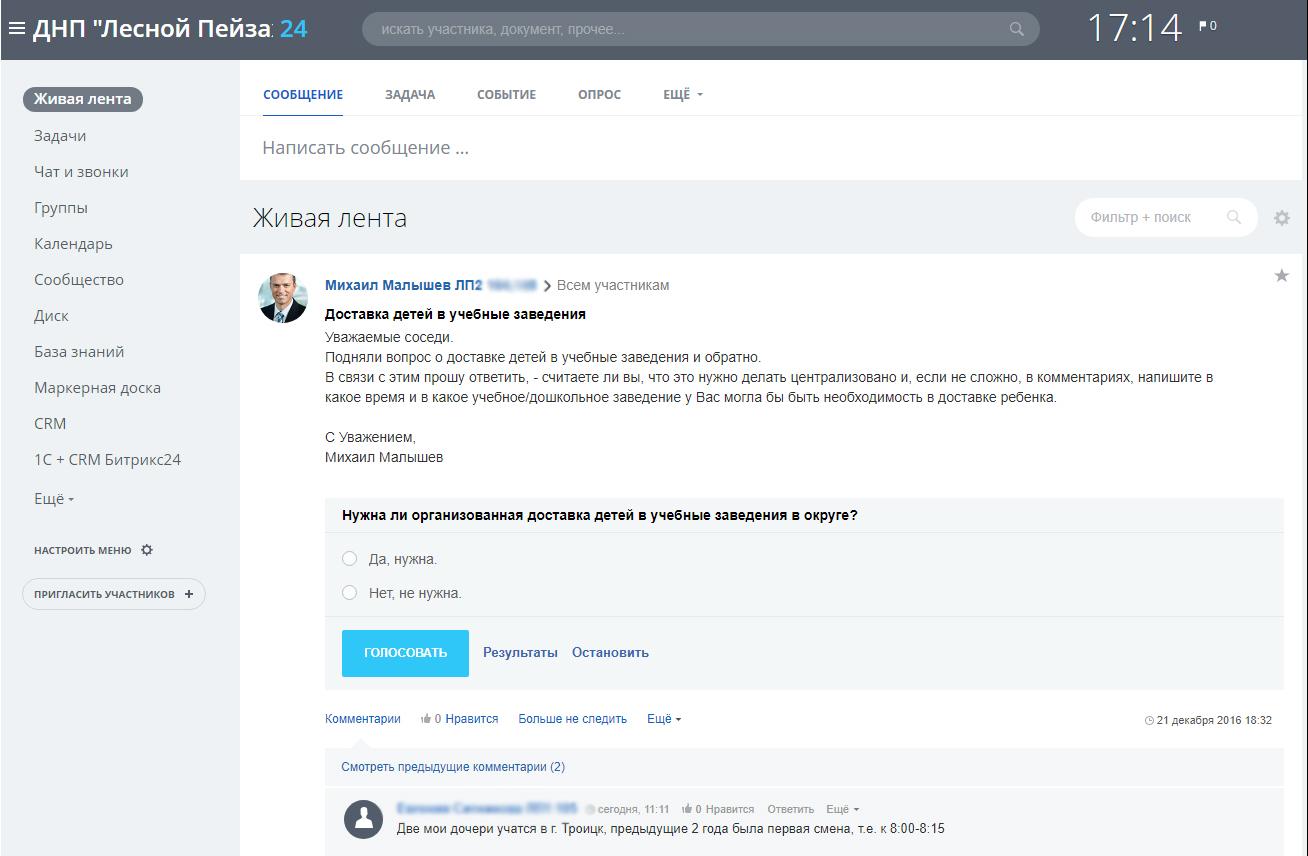
Task: Open Ещё dropdown under the post
Action: 664,719
